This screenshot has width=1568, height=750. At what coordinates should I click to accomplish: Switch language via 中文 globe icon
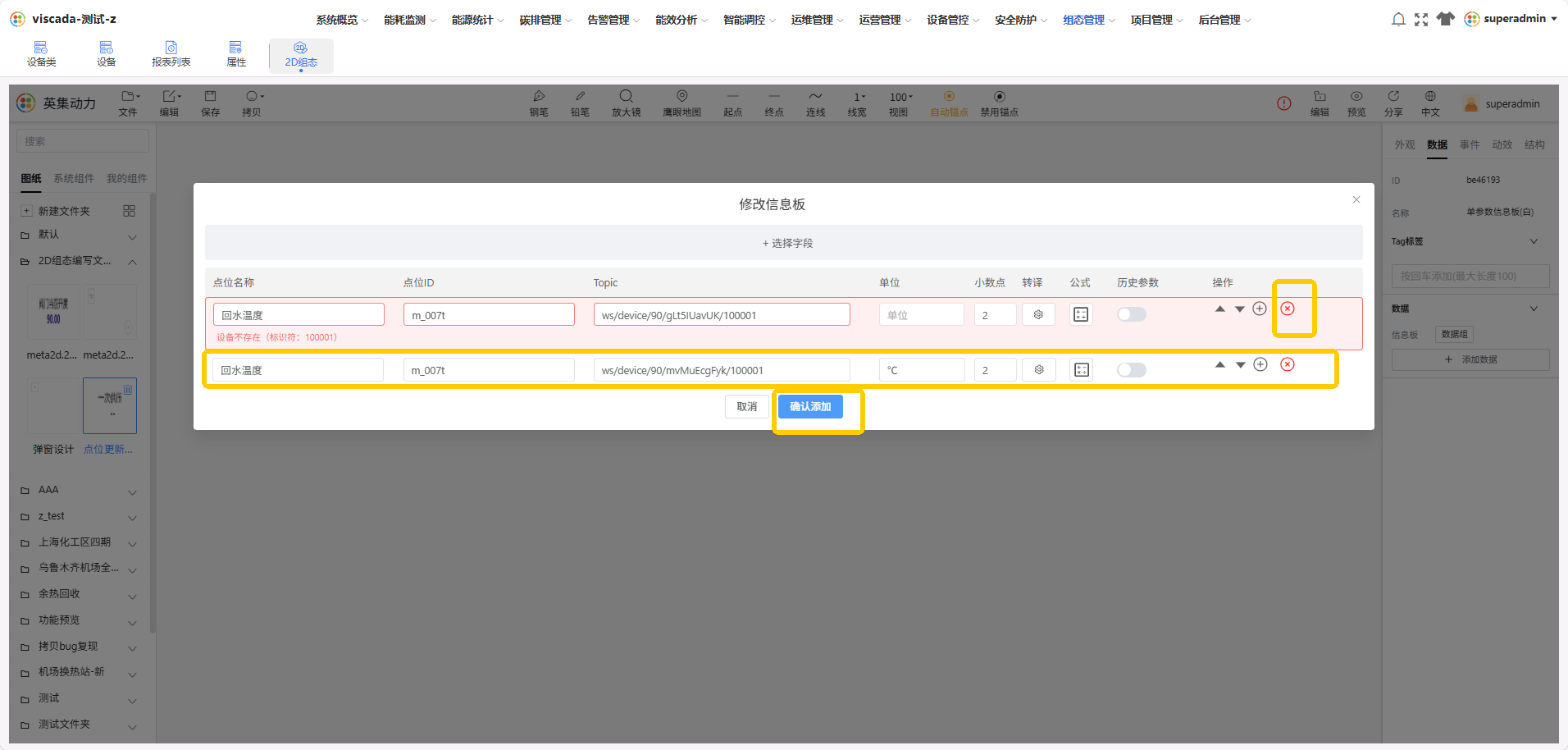pos(1430,103)
